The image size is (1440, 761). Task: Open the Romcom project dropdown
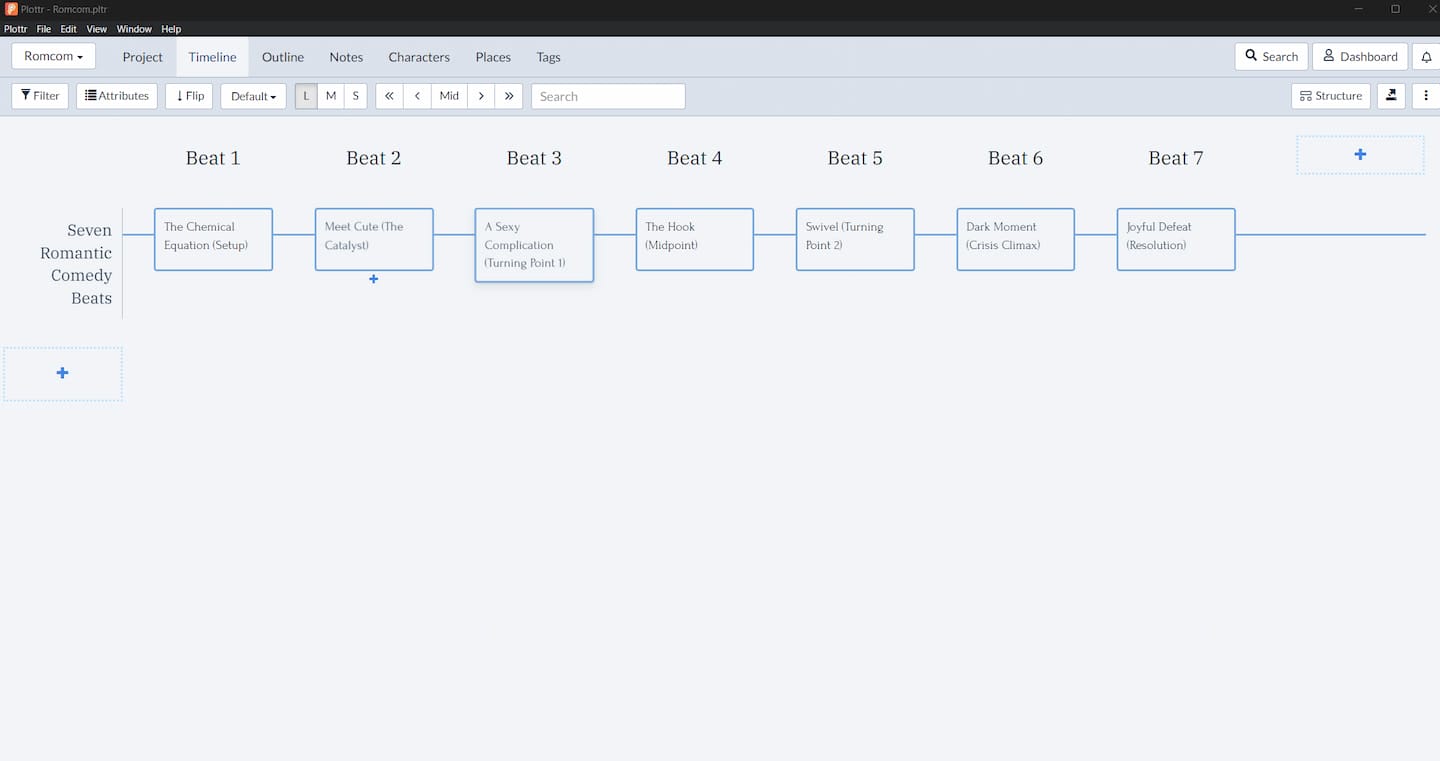click(x=54, y=57)
